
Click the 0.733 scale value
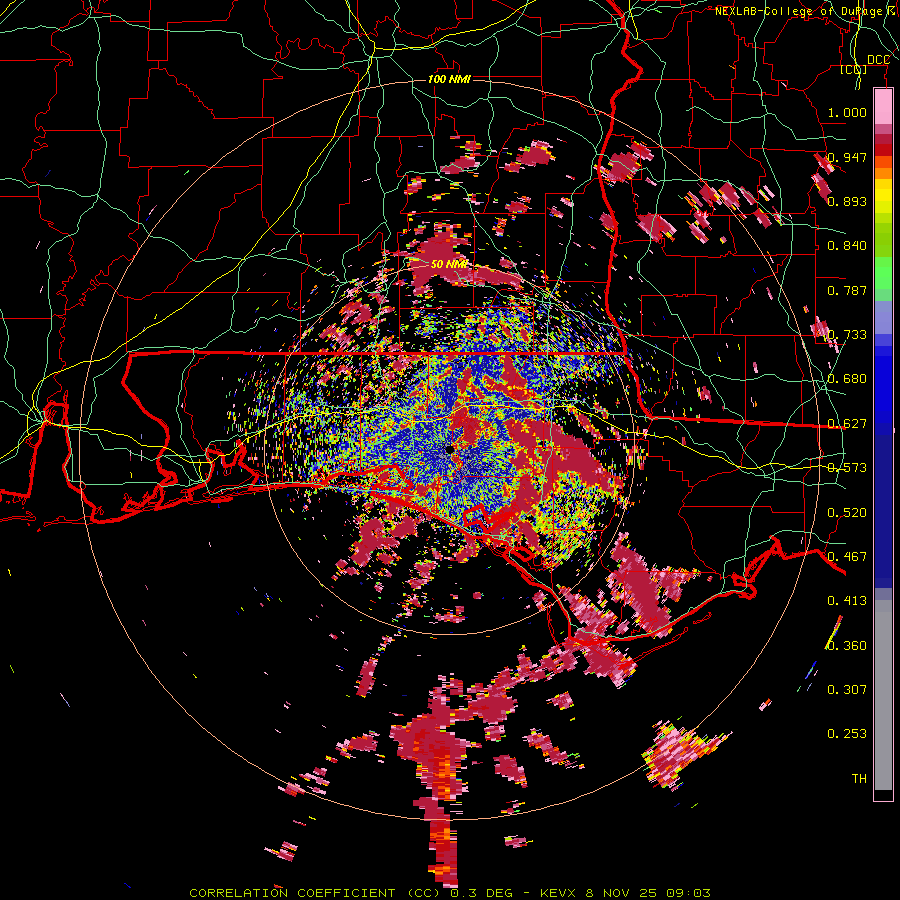(847, 335)
